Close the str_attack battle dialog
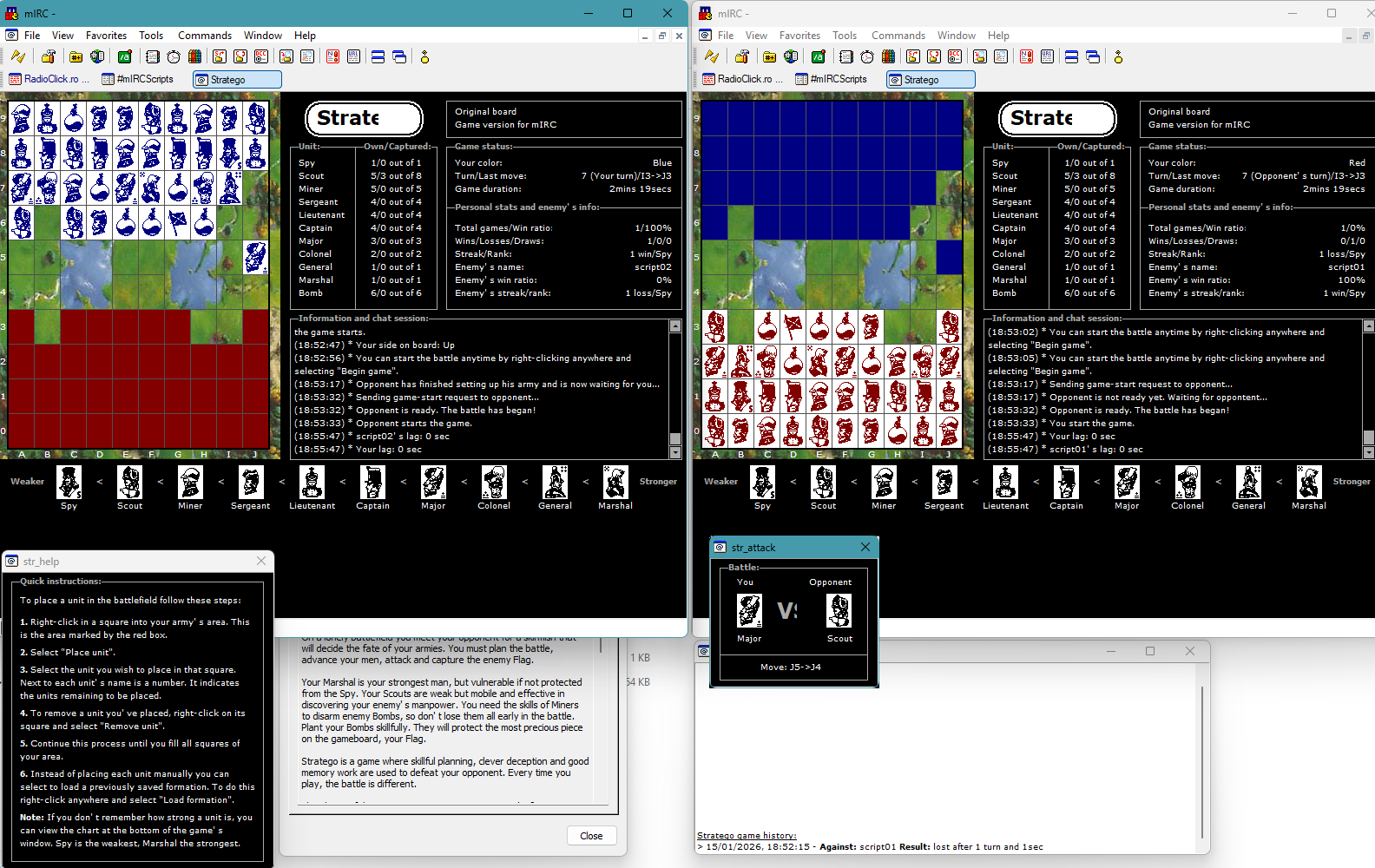 coord(865,547)
